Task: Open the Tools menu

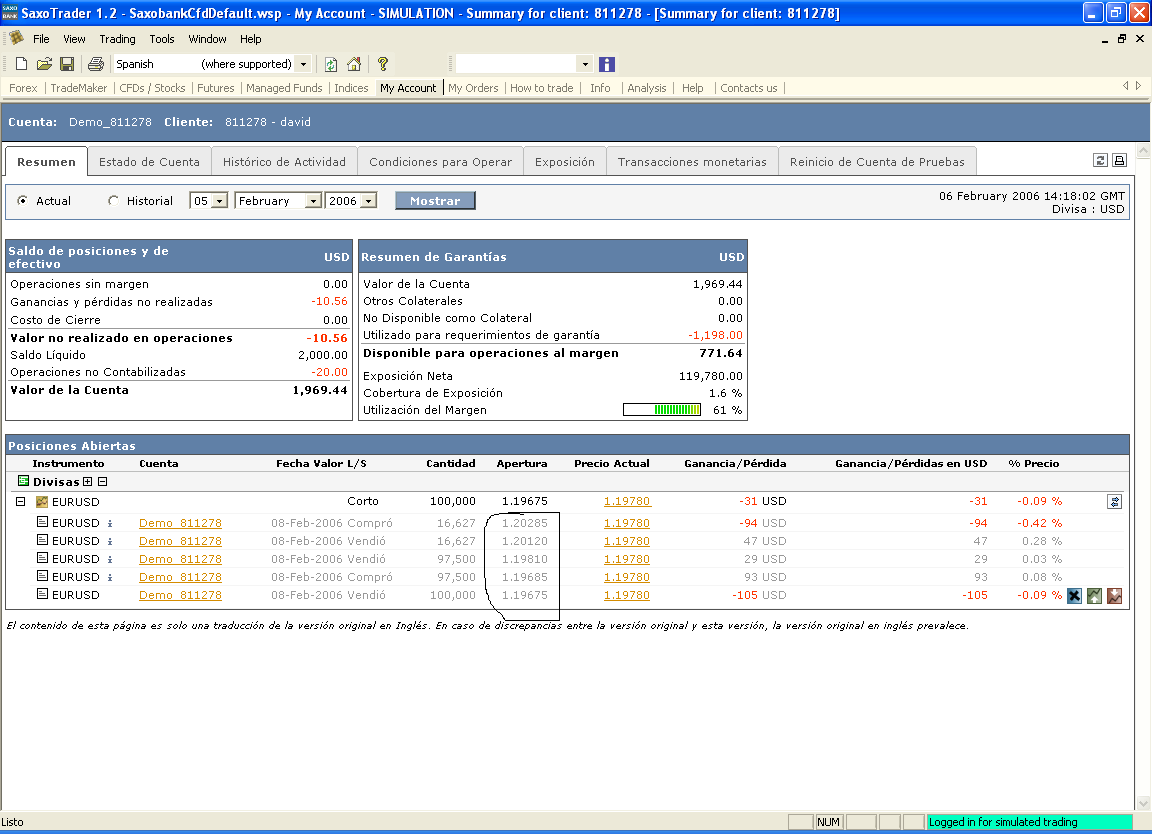Action: pos(162,39)
